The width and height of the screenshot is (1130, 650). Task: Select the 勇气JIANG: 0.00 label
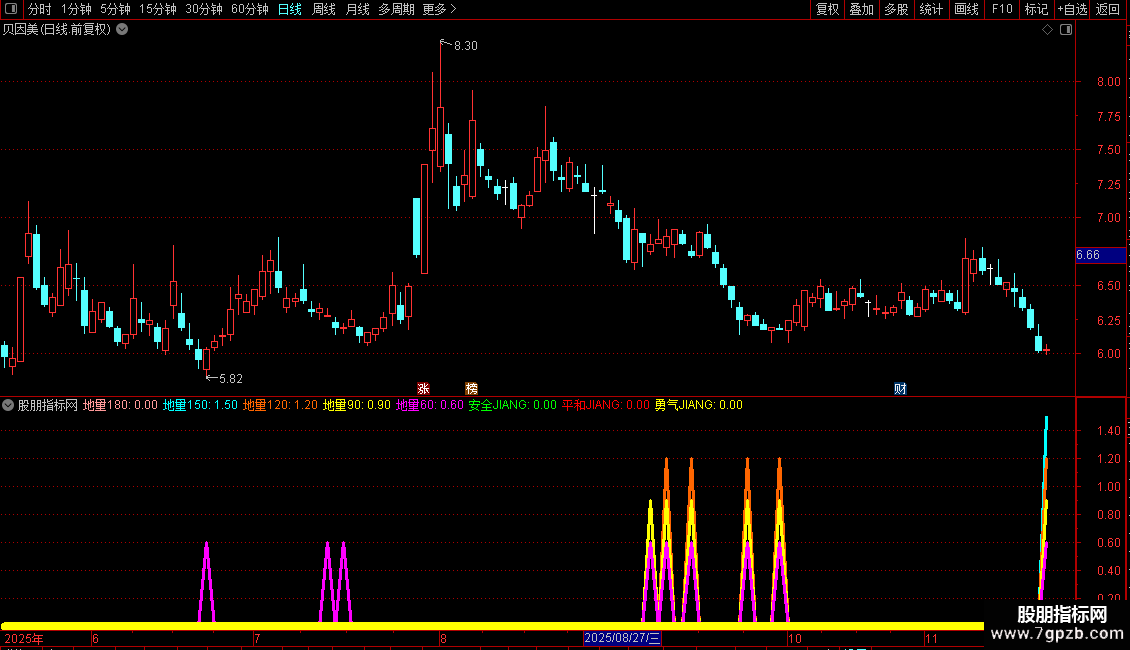pyautogui.click(x=698, y=405)
